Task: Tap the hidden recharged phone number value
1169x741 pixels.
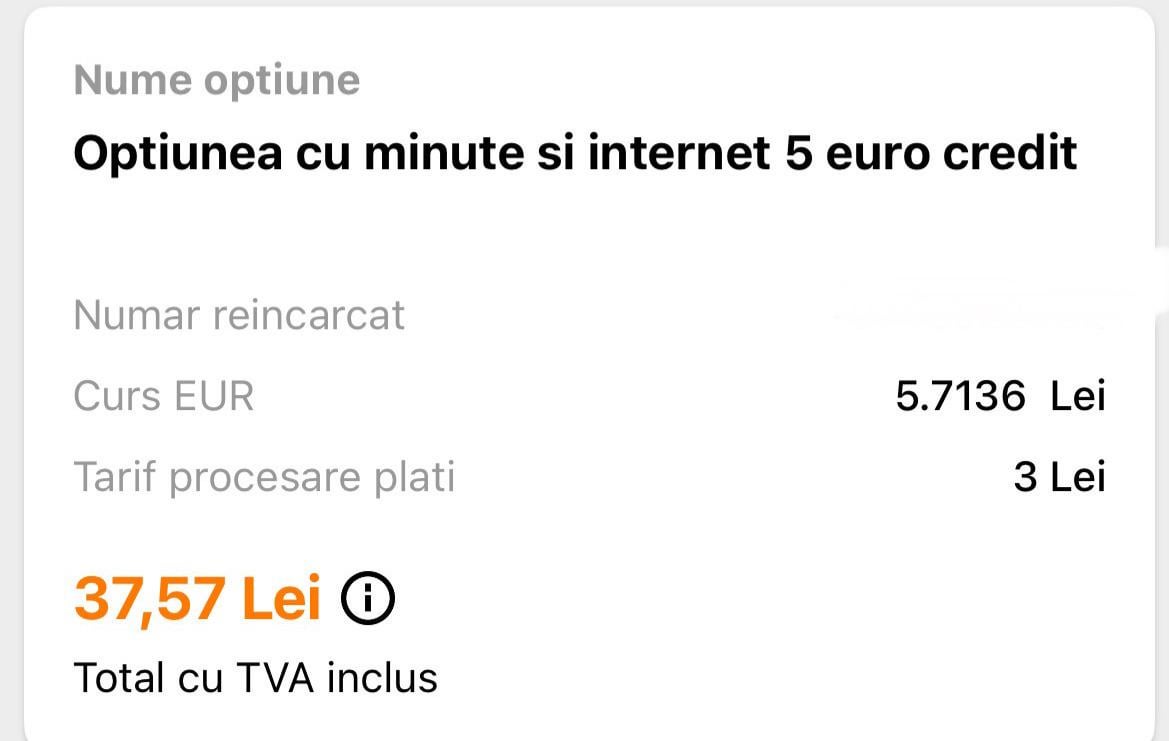Action: point(975,308)
